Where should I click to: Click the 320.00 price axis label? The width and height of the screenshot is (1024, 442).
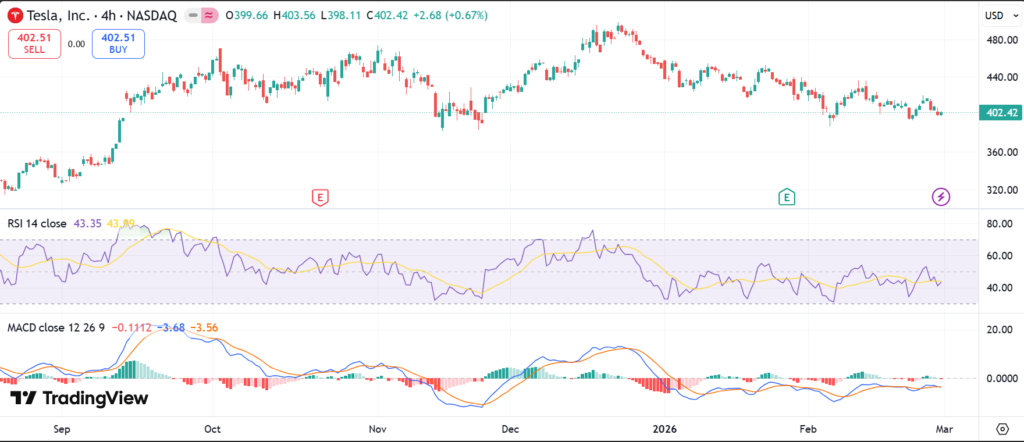coord(1002,190)
